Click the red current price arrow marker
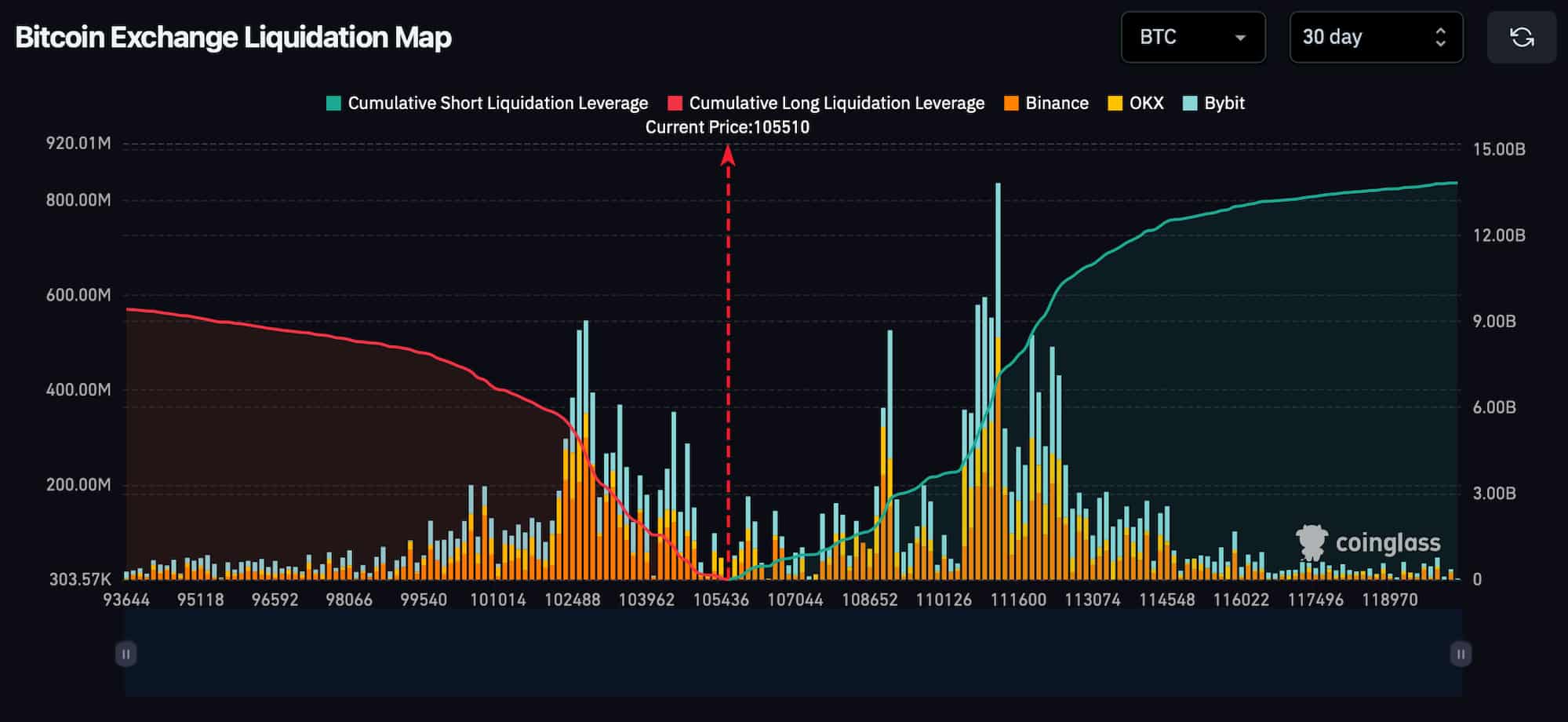Image resolution: width=1568 pixels, height=722 pixels. coord(728,156)
